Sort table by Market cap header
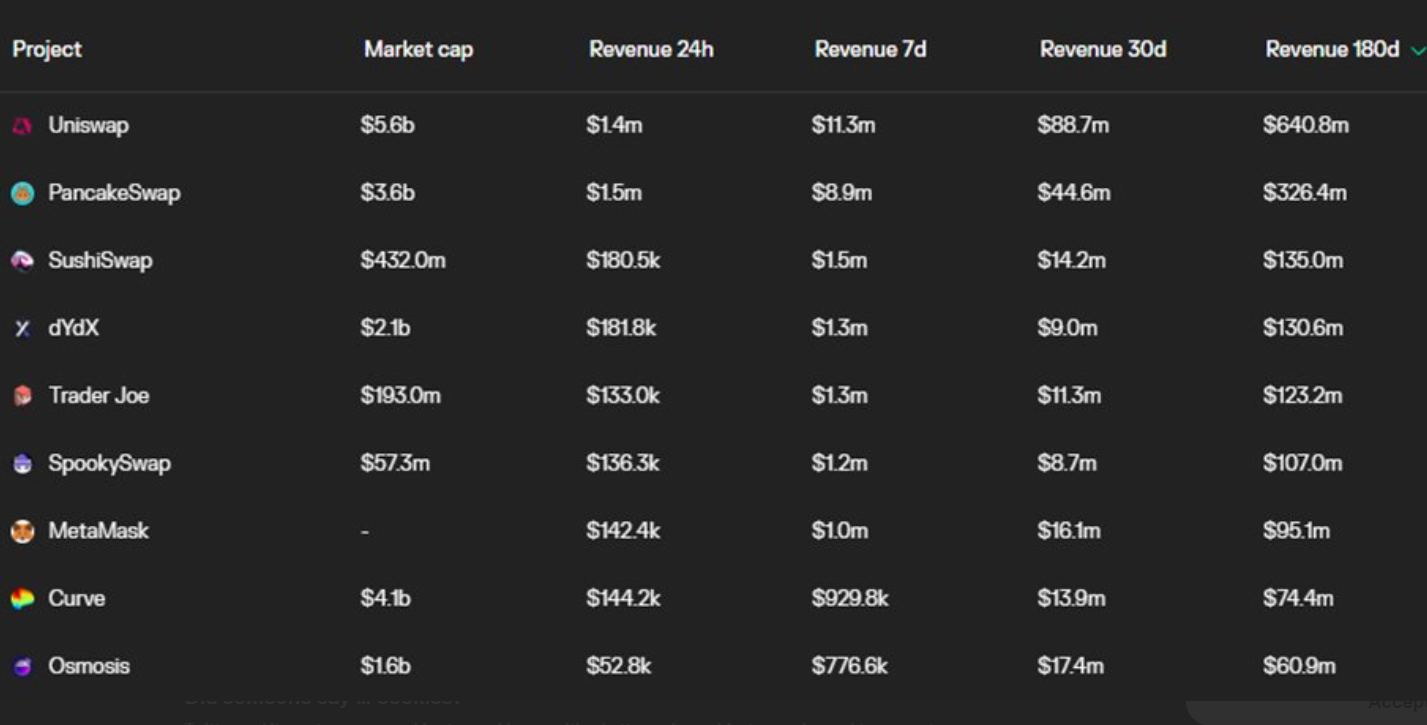The image size is (1427, 725). pos(418,50)
